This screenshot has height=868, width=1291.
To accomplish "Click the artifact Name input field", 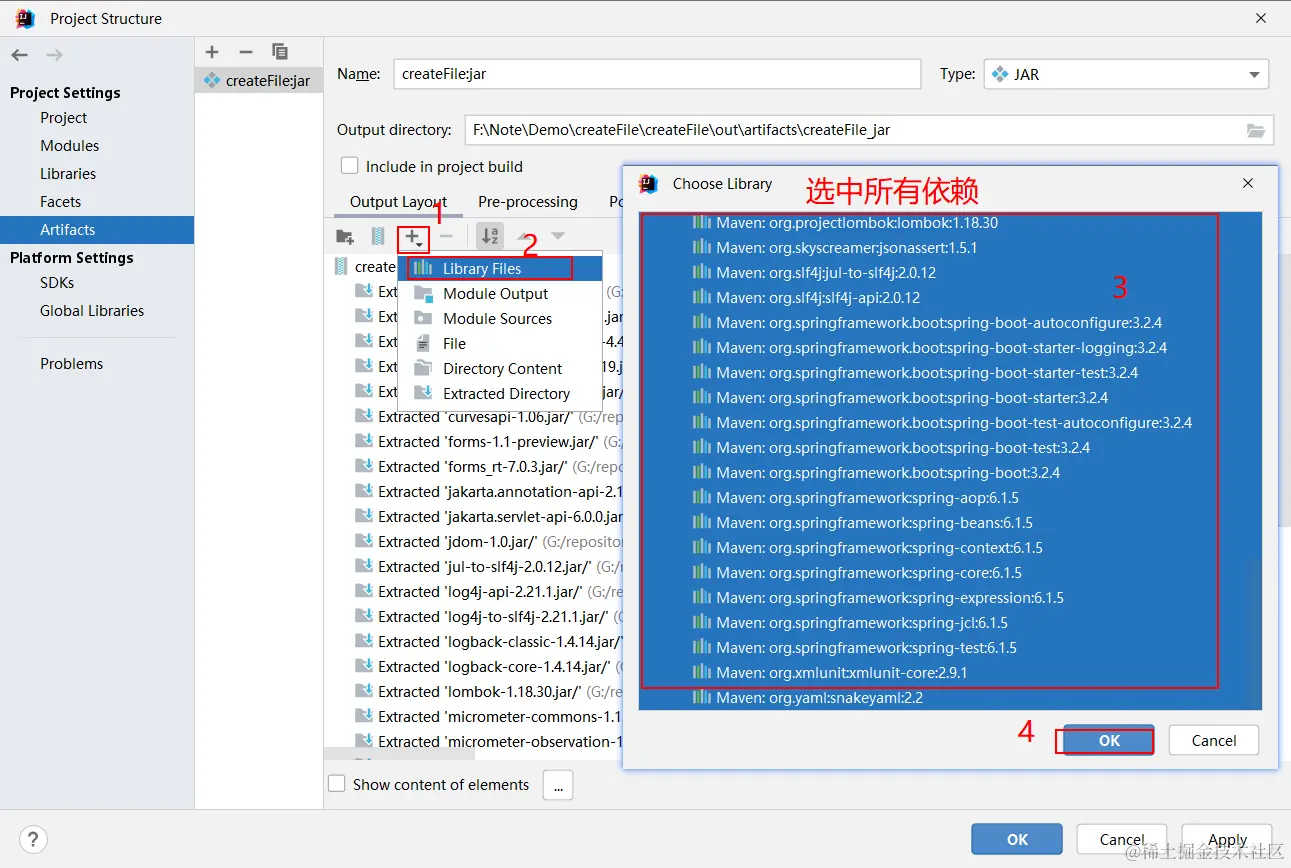I will click(x=657, y=74).
